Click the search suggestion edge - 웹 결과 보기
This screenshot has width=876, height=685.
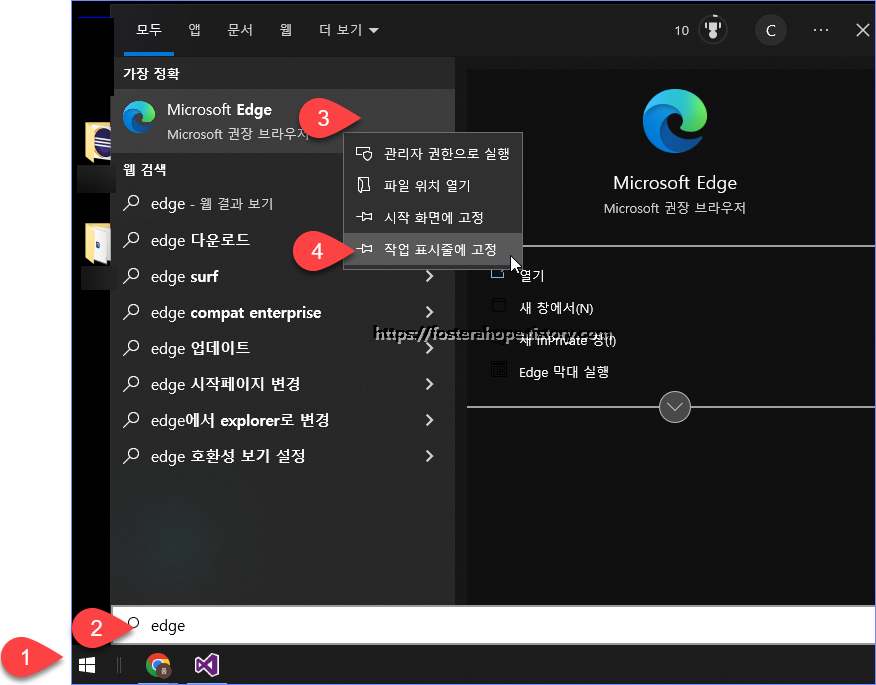click(212, 204)
